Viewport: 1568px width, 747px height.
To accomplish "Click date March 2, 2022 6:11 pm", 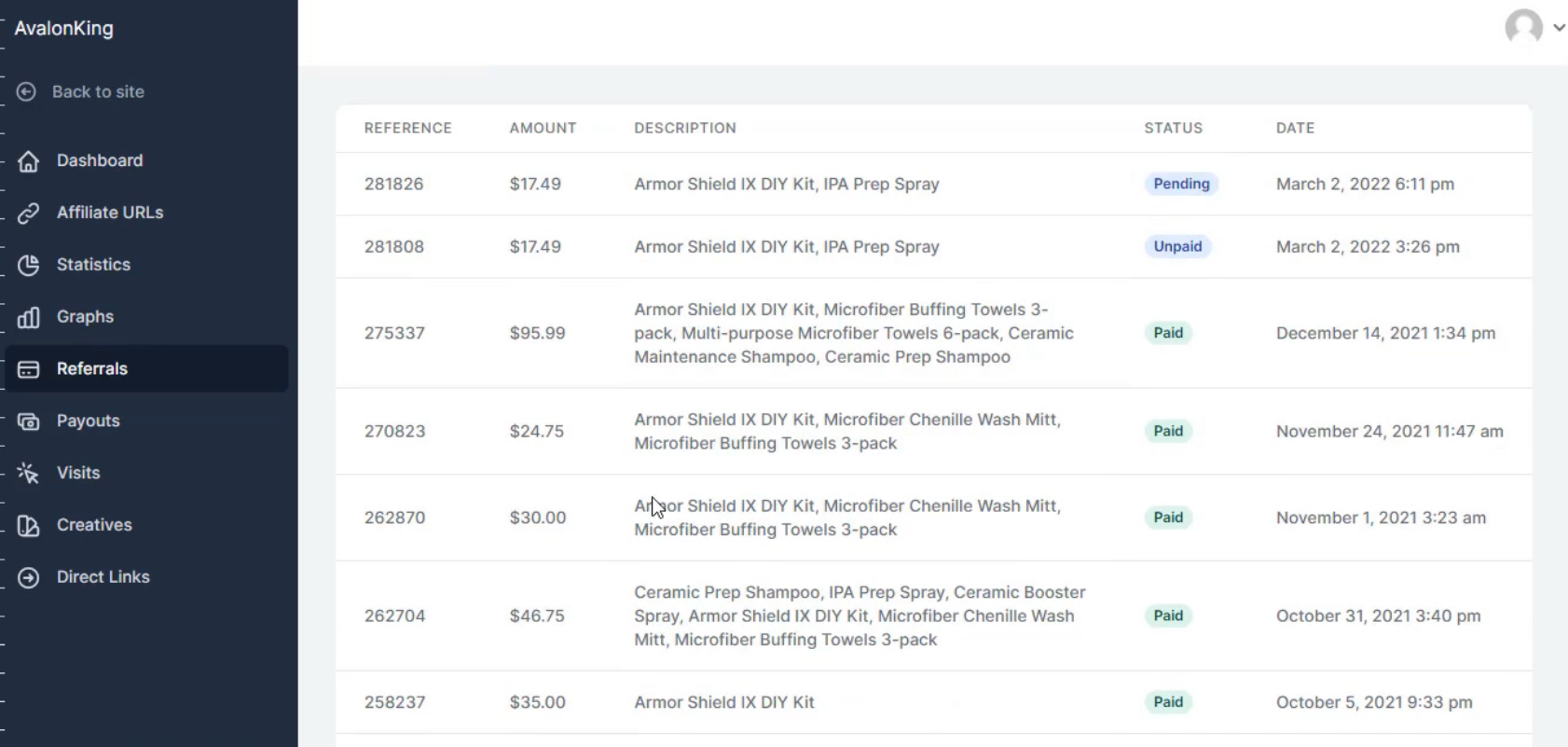I will click(x=1365, y=184).
